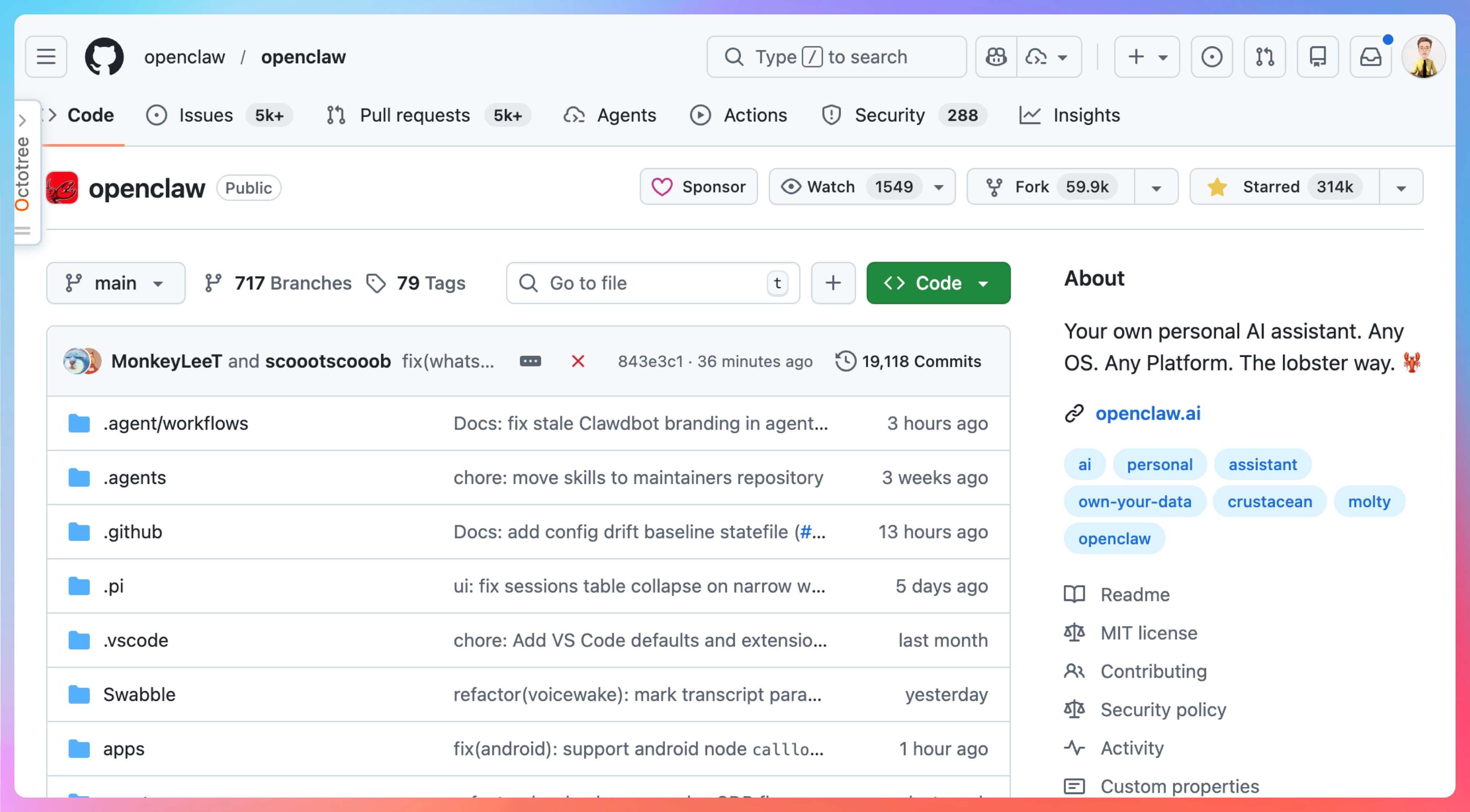Screen dimensions: 1470x812
Task: Open the GitHub homepage logo
Action: (x=104, y=57)
